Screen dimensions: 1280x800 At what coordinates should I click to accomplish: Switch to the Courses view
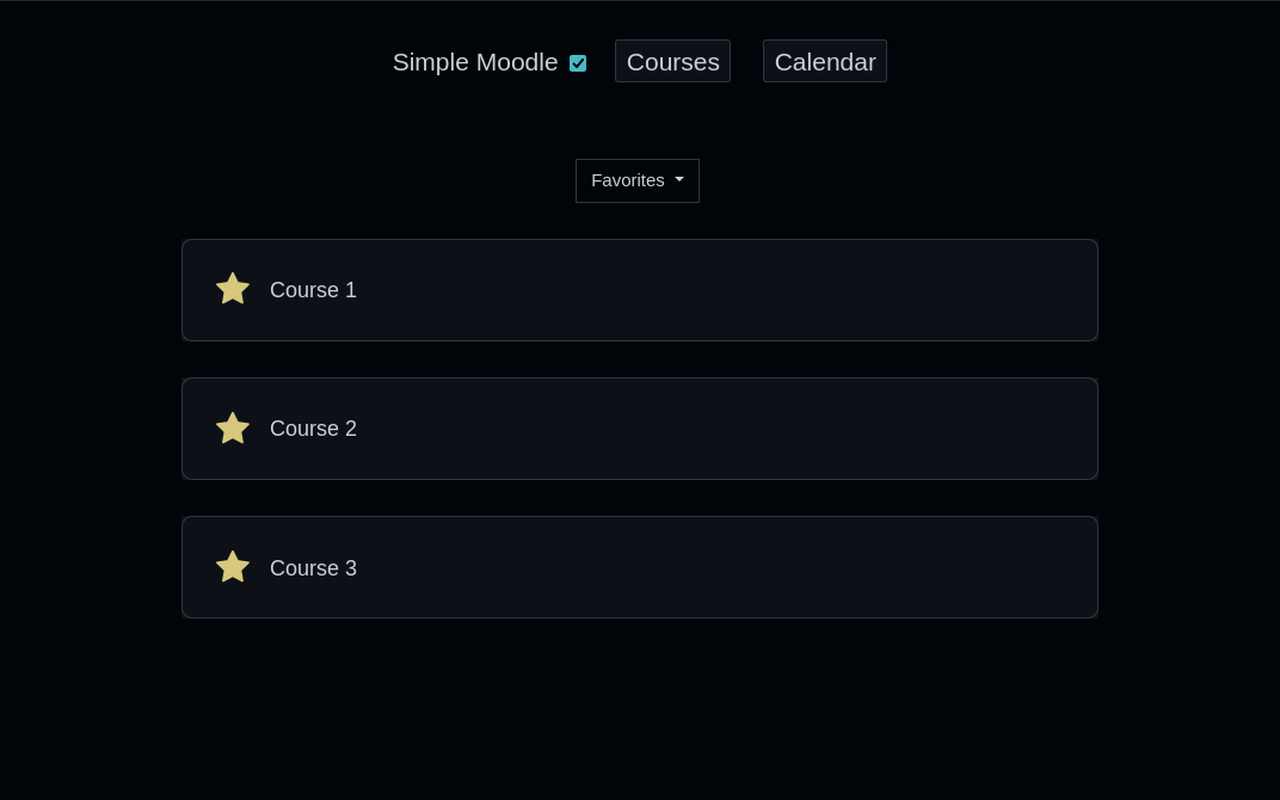click(x=672, y=61)
